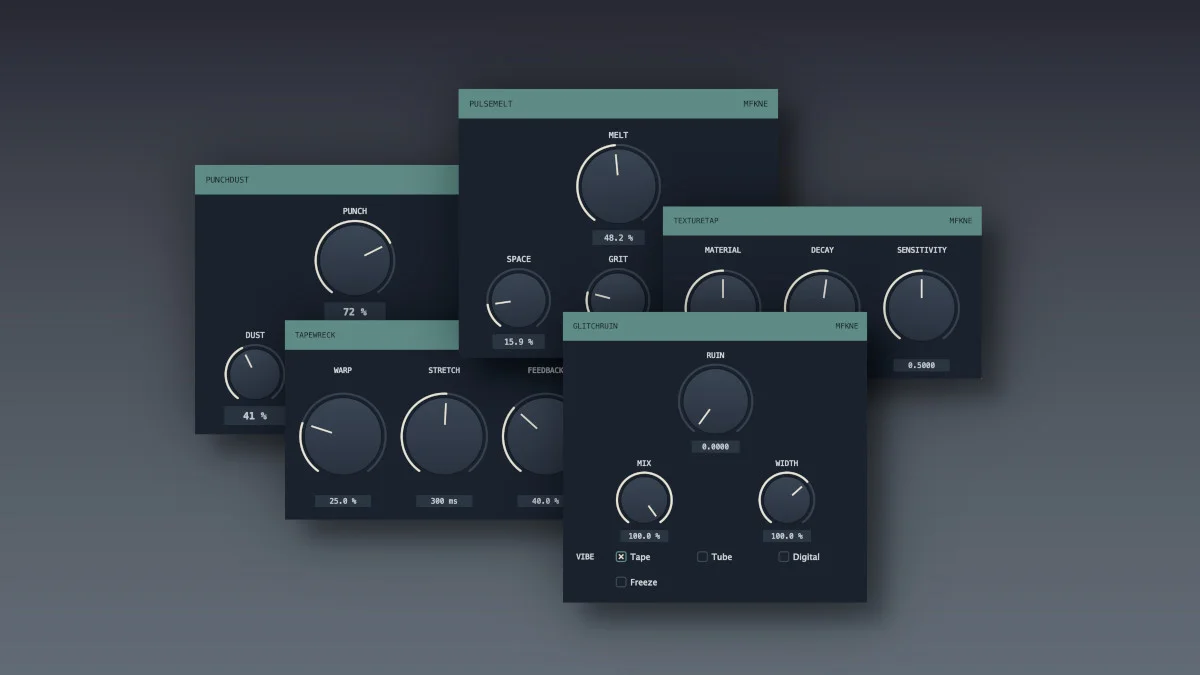Click the Stretch value field 300 ms
Viewport: 1200px width, 675px height.
click(x=444, y=501)
